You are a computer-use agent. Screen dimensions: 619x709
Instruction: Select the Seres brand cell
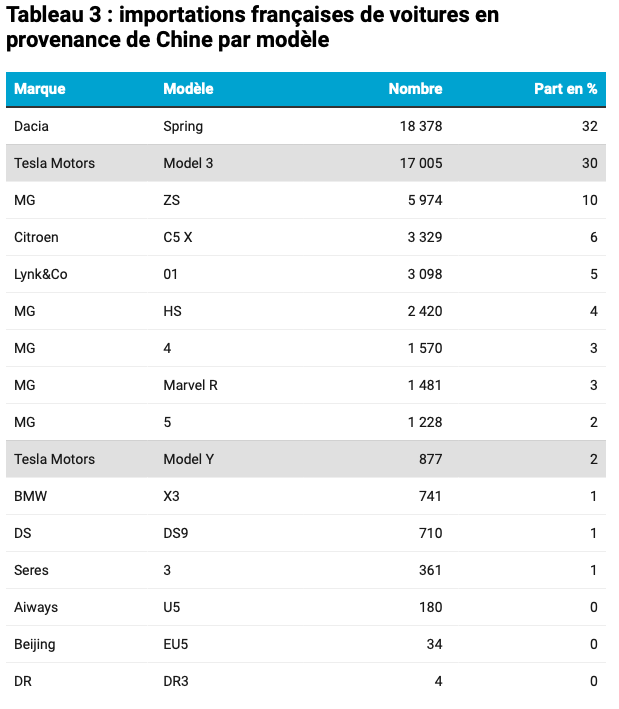[31, 570]
